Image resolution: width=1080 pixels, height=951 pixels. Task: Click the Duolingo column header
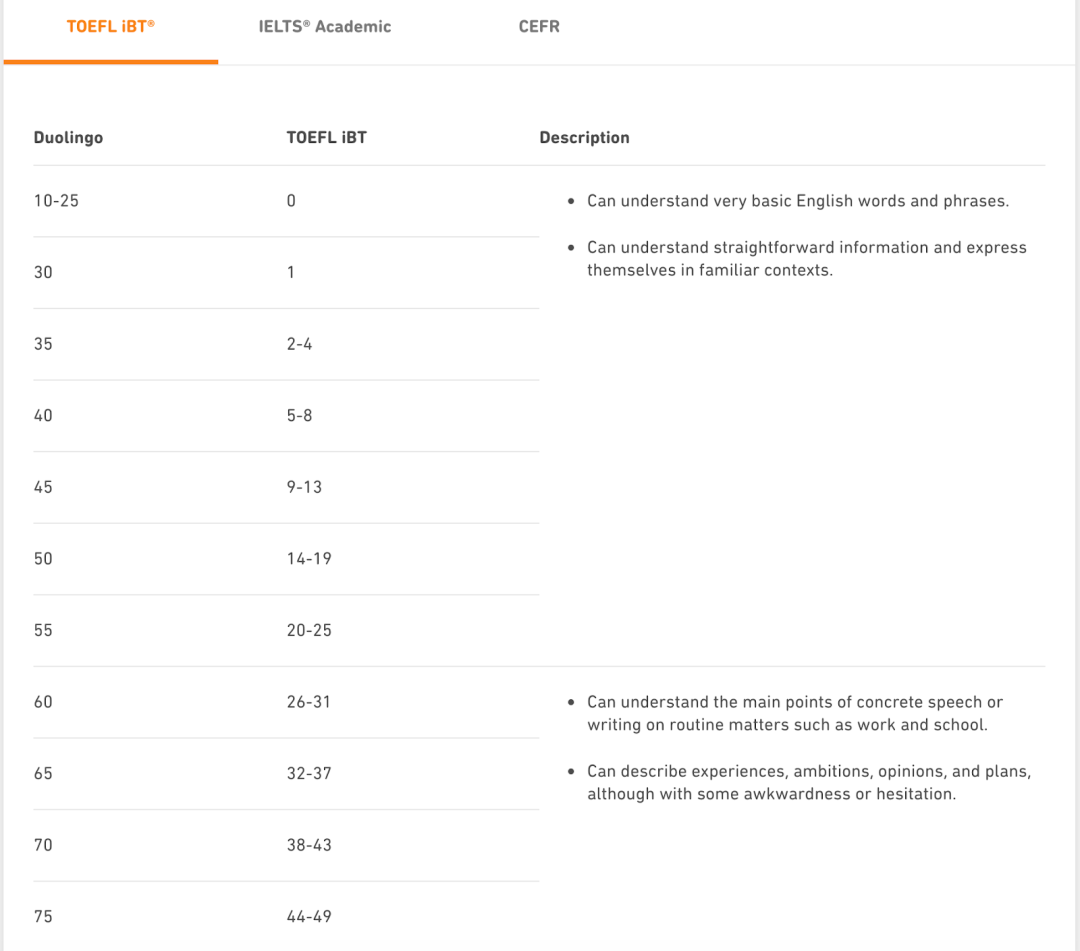(x=68, y=138)
